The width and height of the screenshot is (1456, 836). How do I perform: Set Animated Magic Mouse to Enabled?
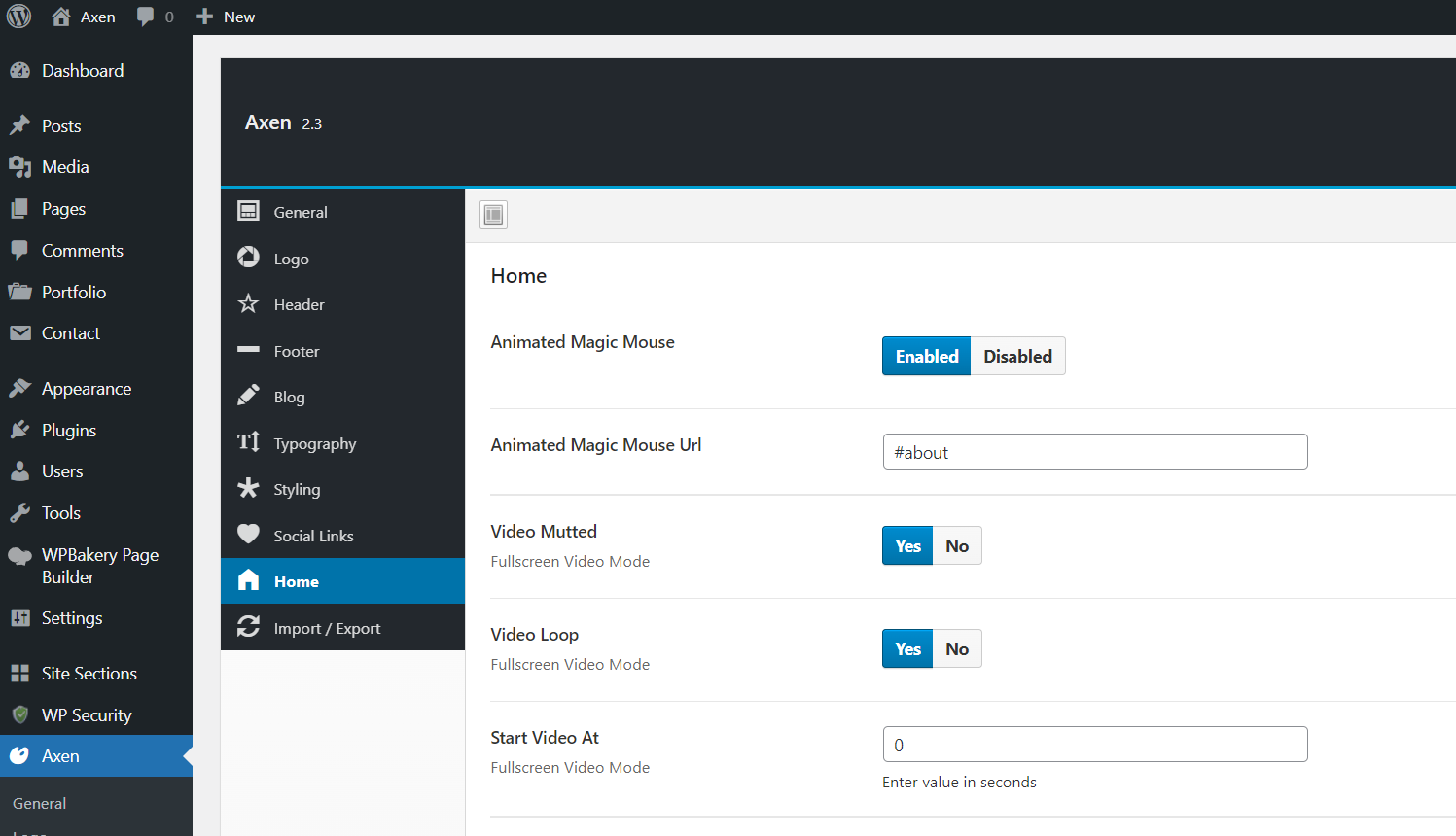926,356
